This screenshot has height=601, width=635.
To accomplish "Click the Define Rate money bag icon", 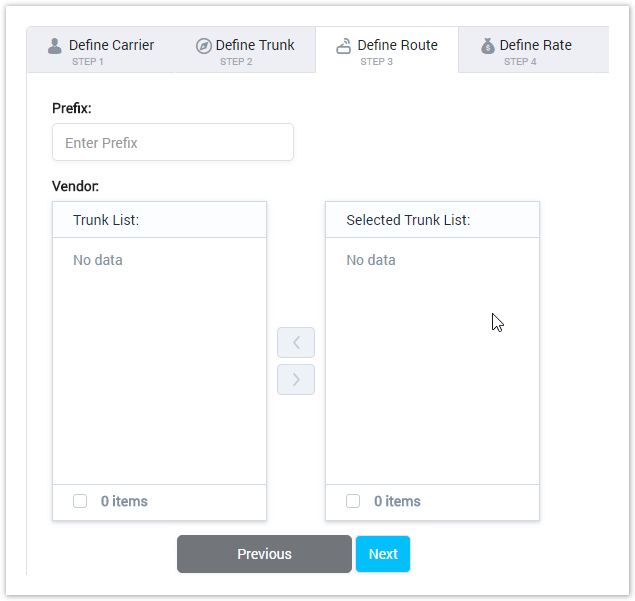I will [487, 46].
